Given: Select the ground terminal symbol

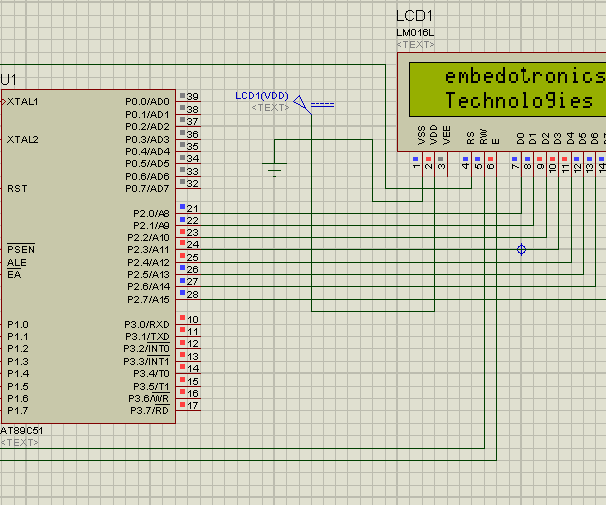Looking at the screenshot, I should click(274, 170).
